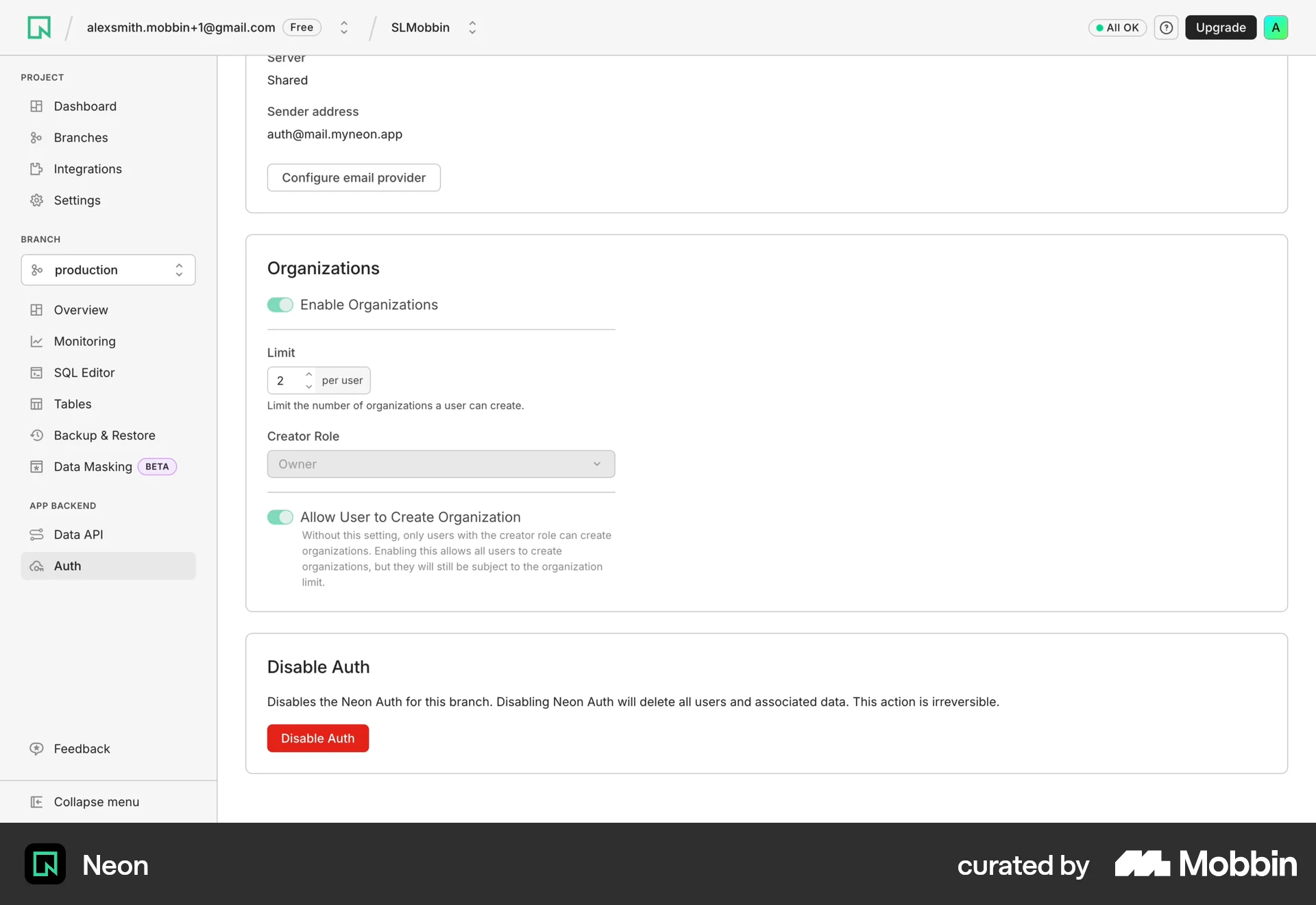
Task: Go to Monitoring page
Action: (108, 341)
